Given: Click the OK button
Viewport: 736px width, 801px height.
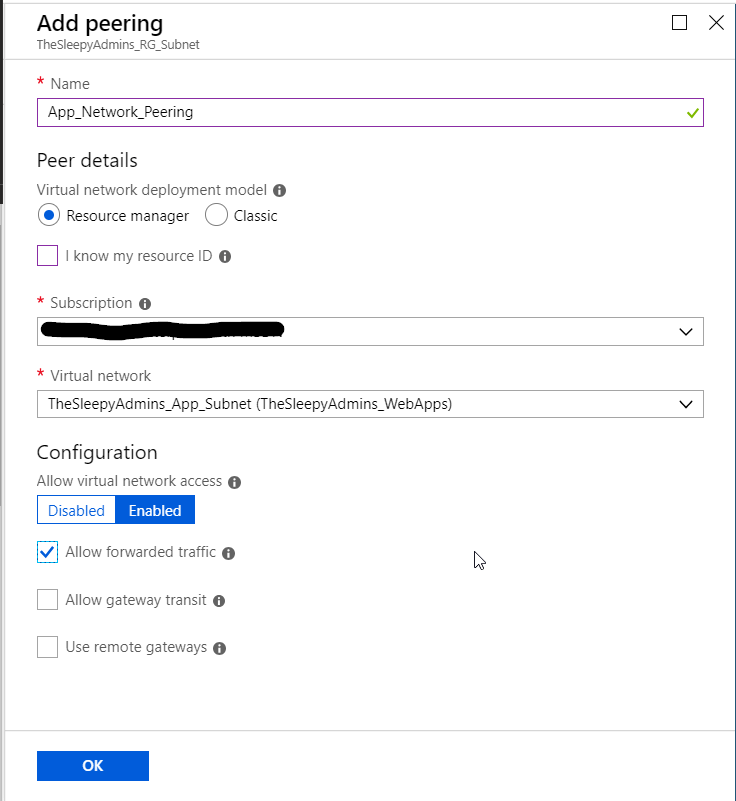Looking at the screenshot, I should pyautogui.click(x=93, y=766).
